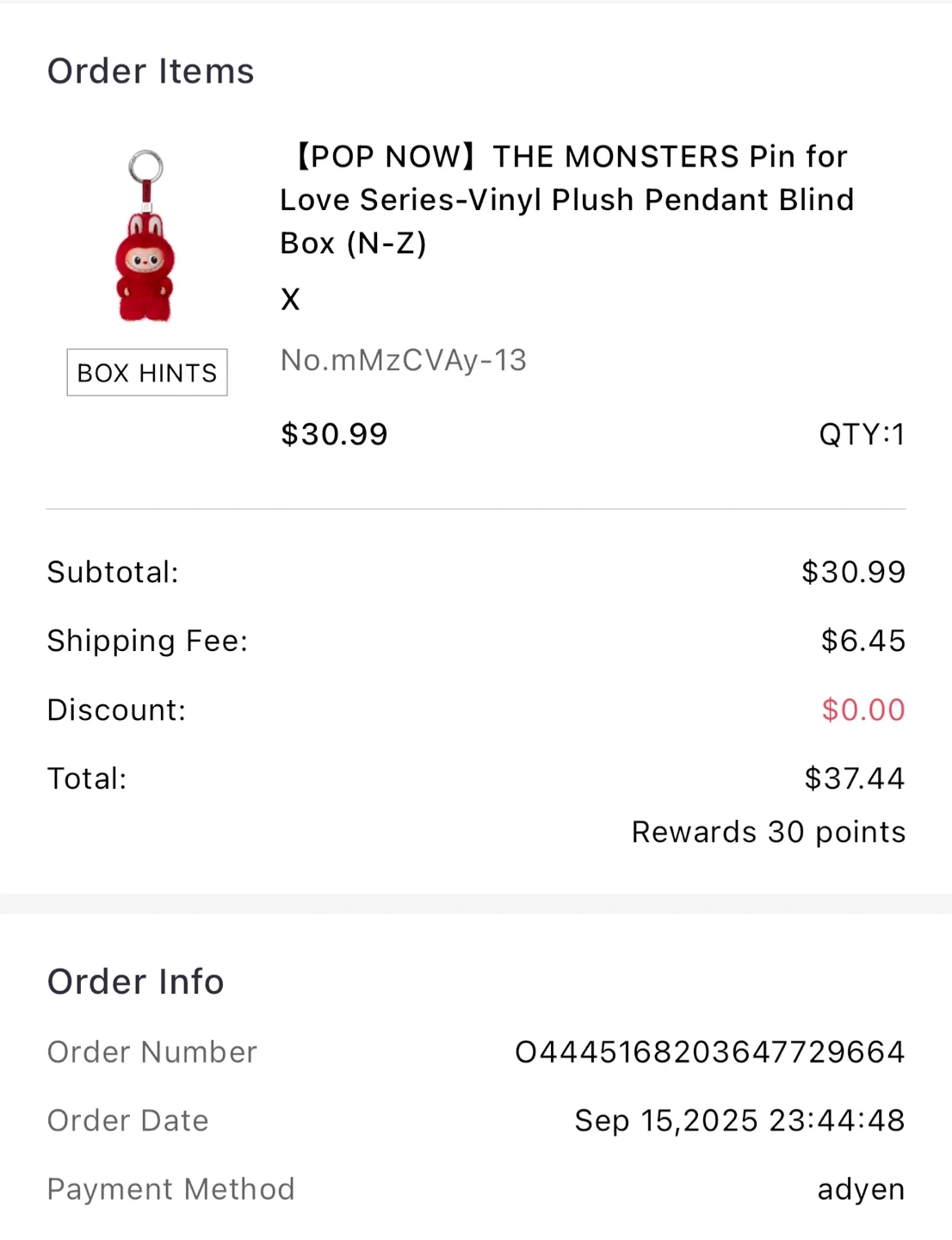
Task: Select the variant label X
Action: click(x=290, y=300)
